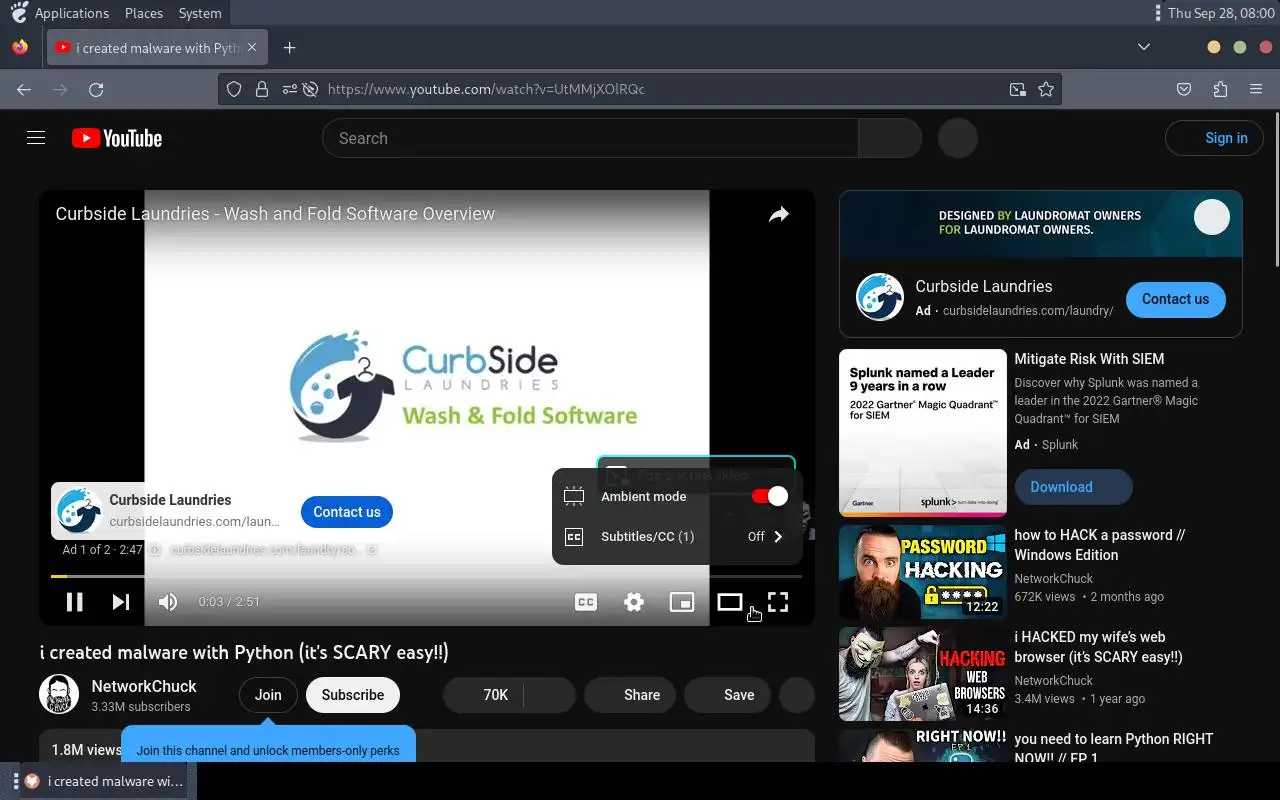Open the Firefox shield tracking protection icon
This screenshot has width=1280, height=800.
234,89
